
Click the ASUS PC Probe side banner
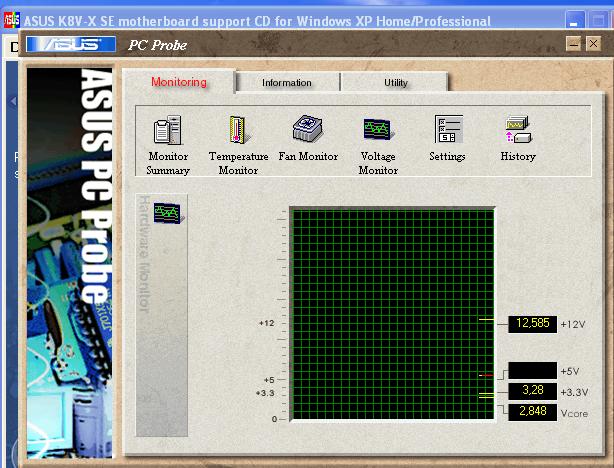(x=70, y=262)
